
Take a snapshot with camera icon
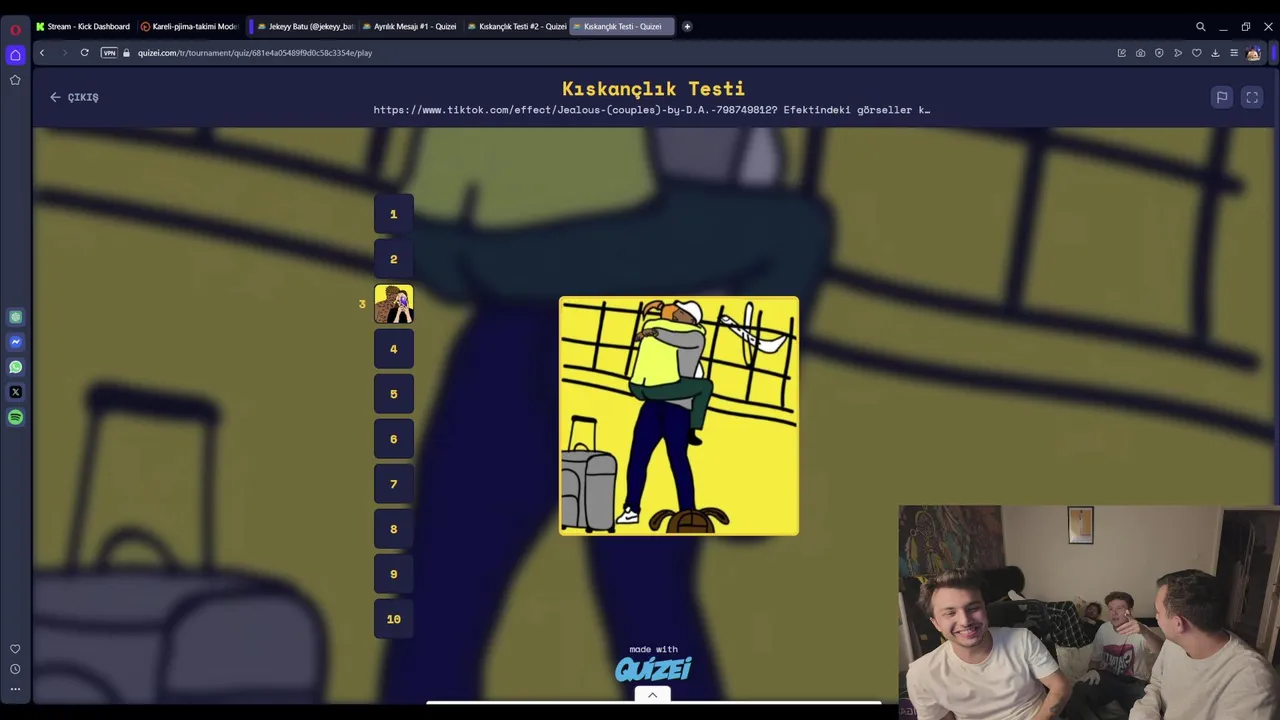[x=1140, y=53]
